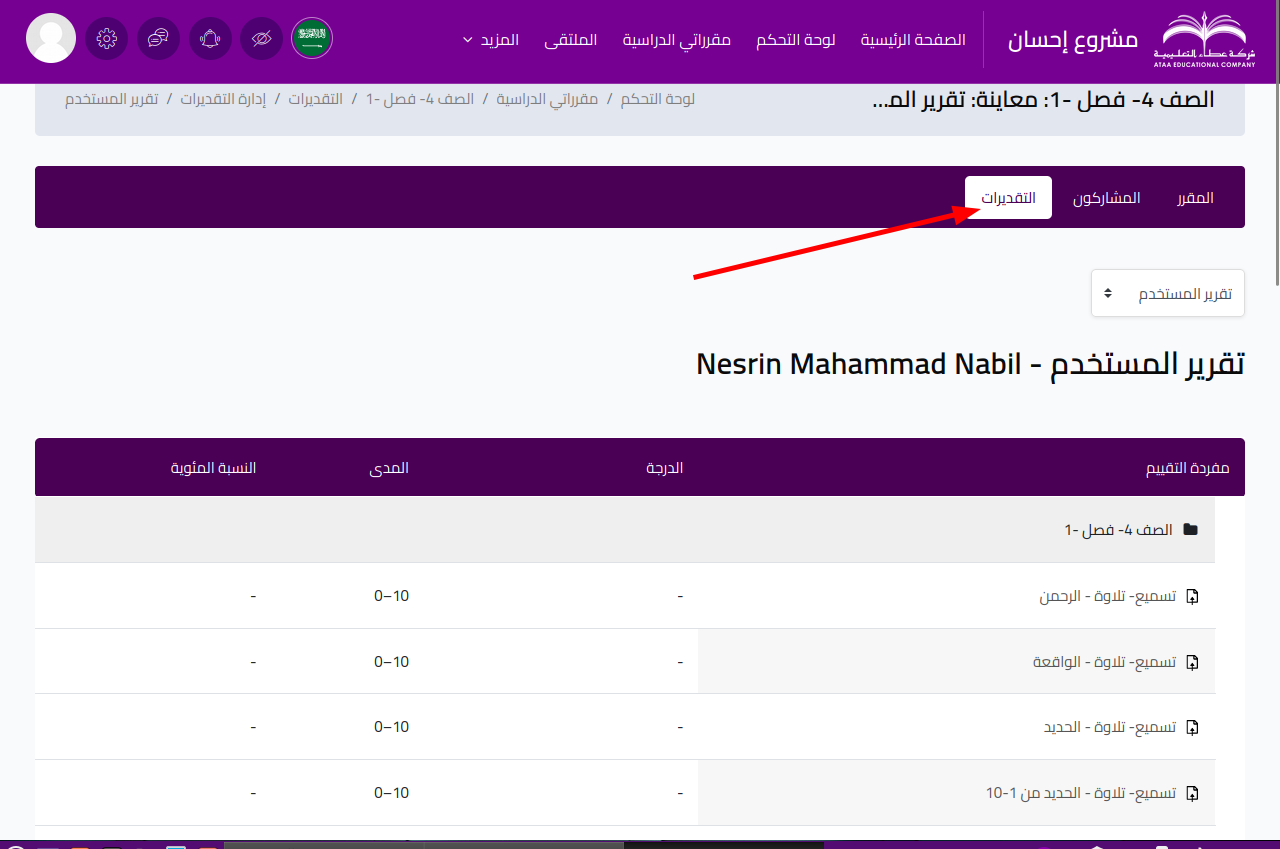Click the إدارة التقديرات breadcrumb link

coord(223,99)
